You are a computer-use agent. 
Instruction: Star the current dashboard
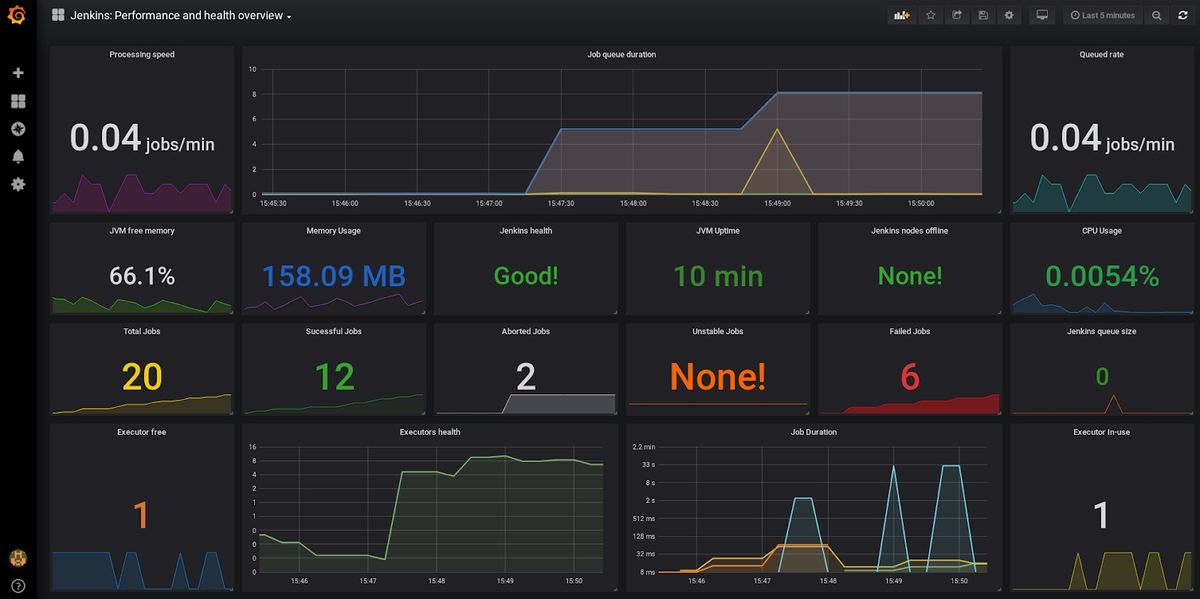930,15
